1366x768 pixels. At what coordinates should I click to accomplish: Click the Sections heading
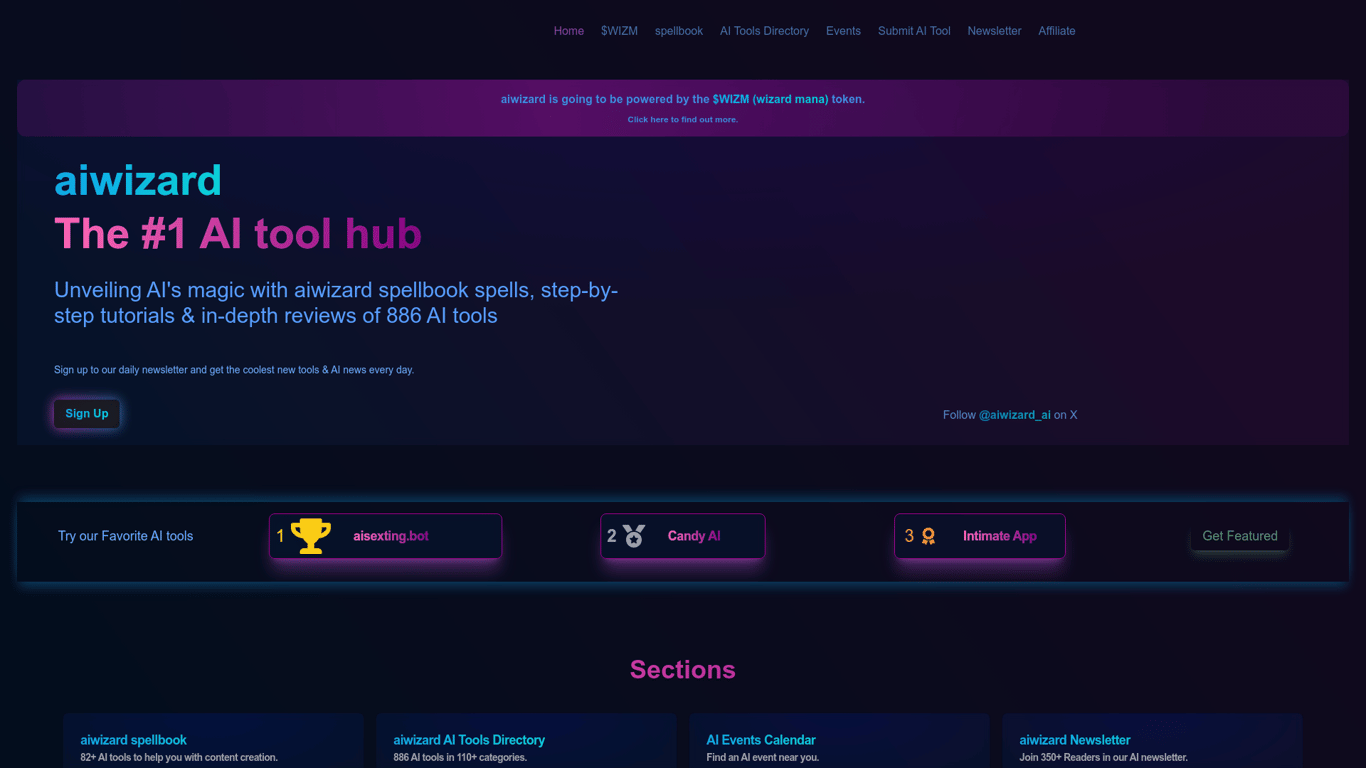click(683, 670)
